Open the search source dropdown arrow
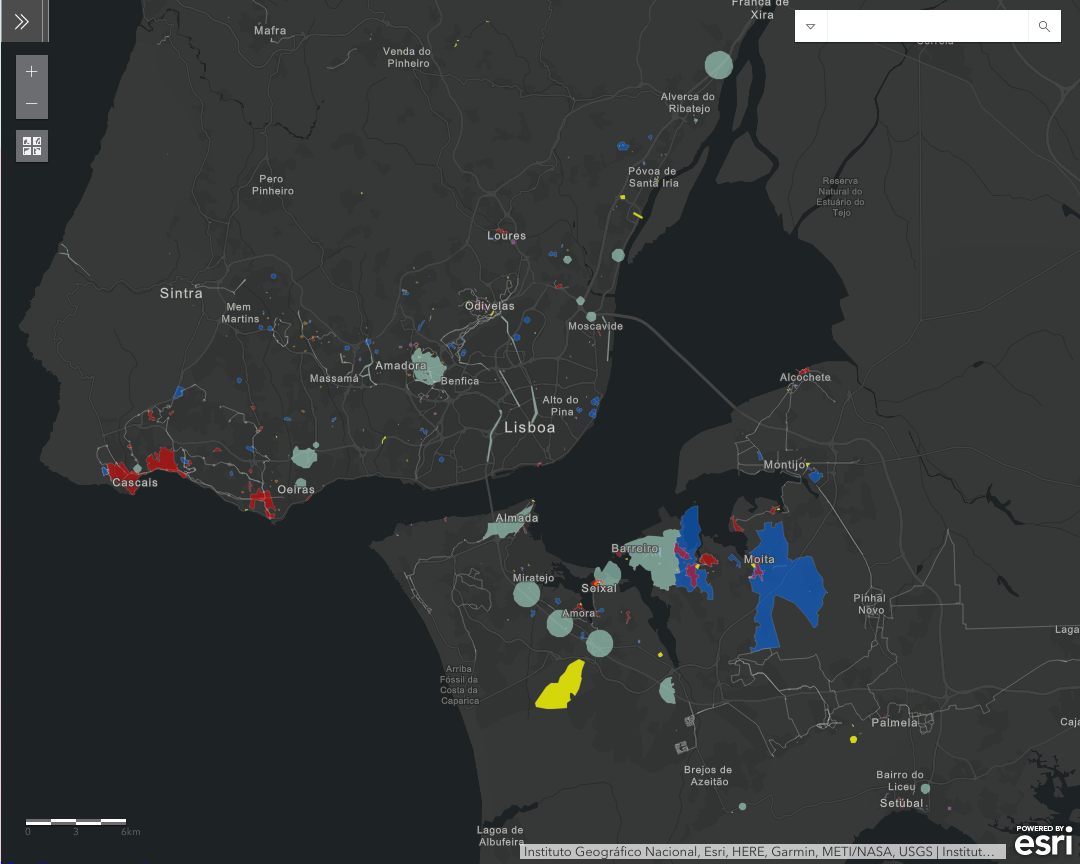The height and width of the screenshot is (864, 1080). [811, 26]
